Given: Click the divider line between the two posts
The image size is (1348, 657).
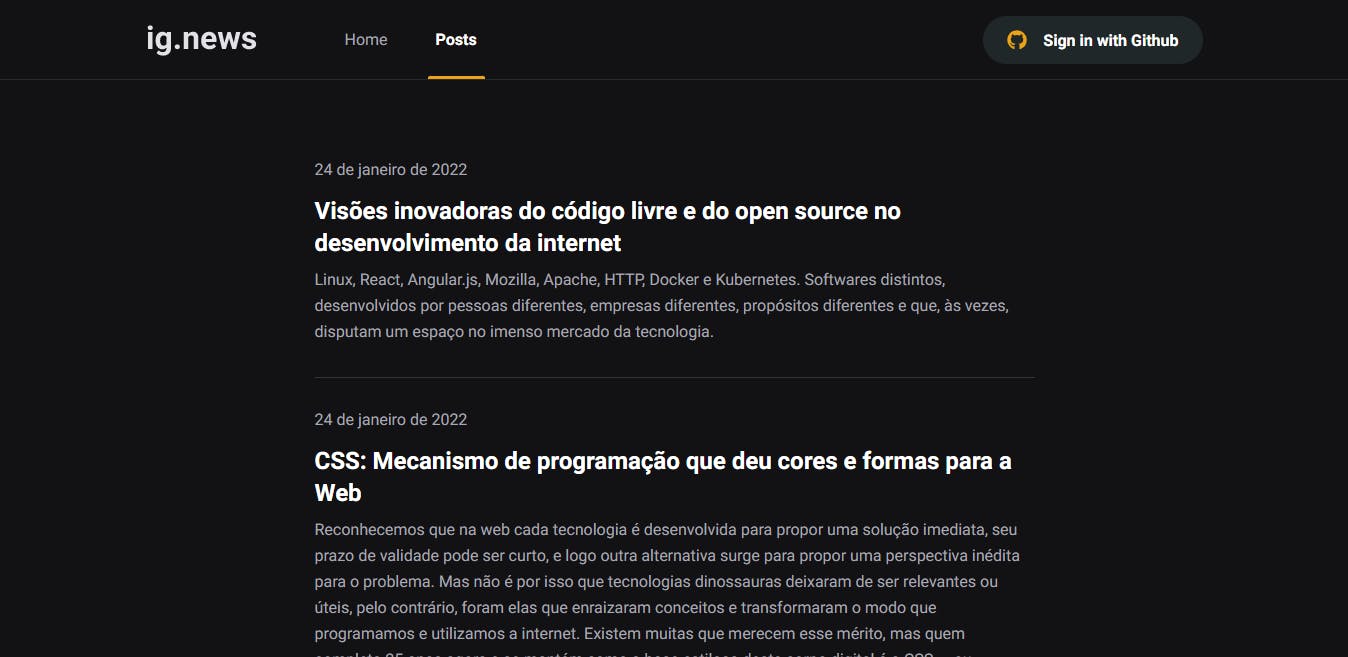Looking at the screenshot, I should click(x=674, y=377).
